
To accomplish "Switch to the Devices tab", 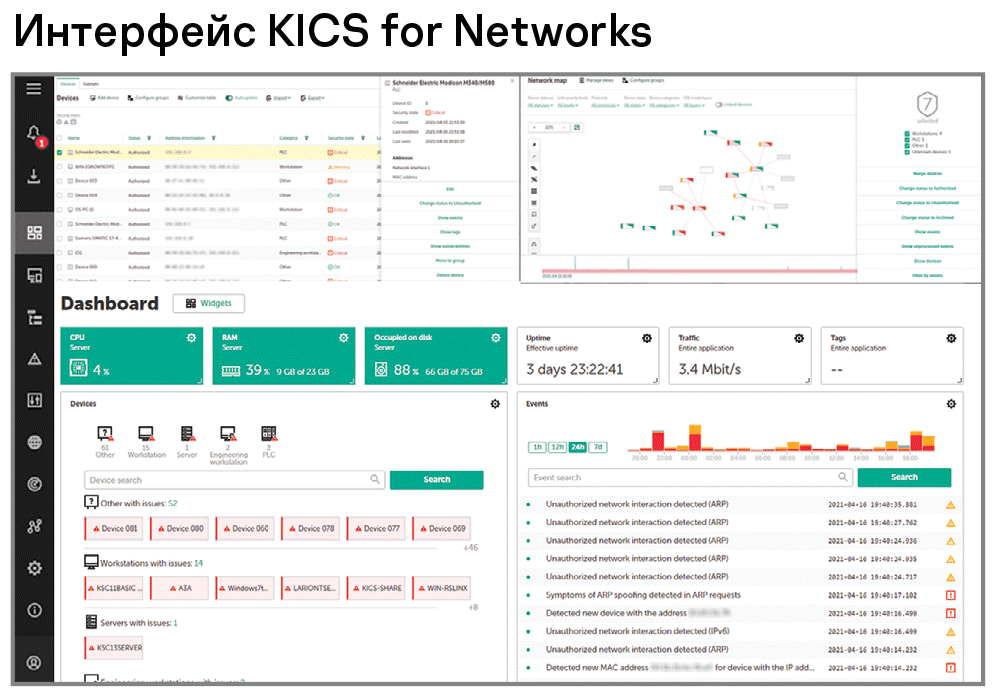I will click(68, 84).
